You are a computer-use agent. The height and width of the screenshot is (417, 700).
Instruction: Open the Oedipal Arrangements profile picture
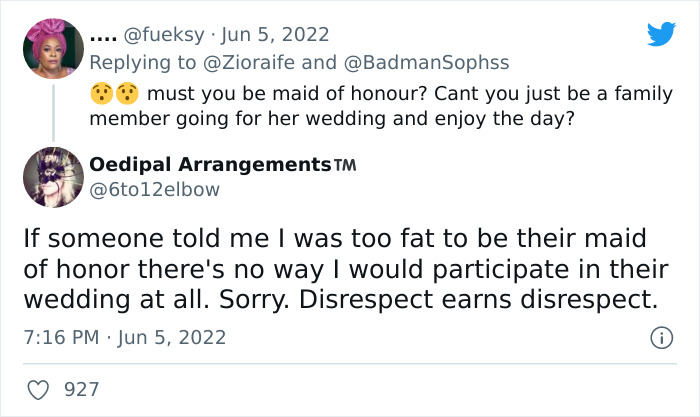pos(53,179)
